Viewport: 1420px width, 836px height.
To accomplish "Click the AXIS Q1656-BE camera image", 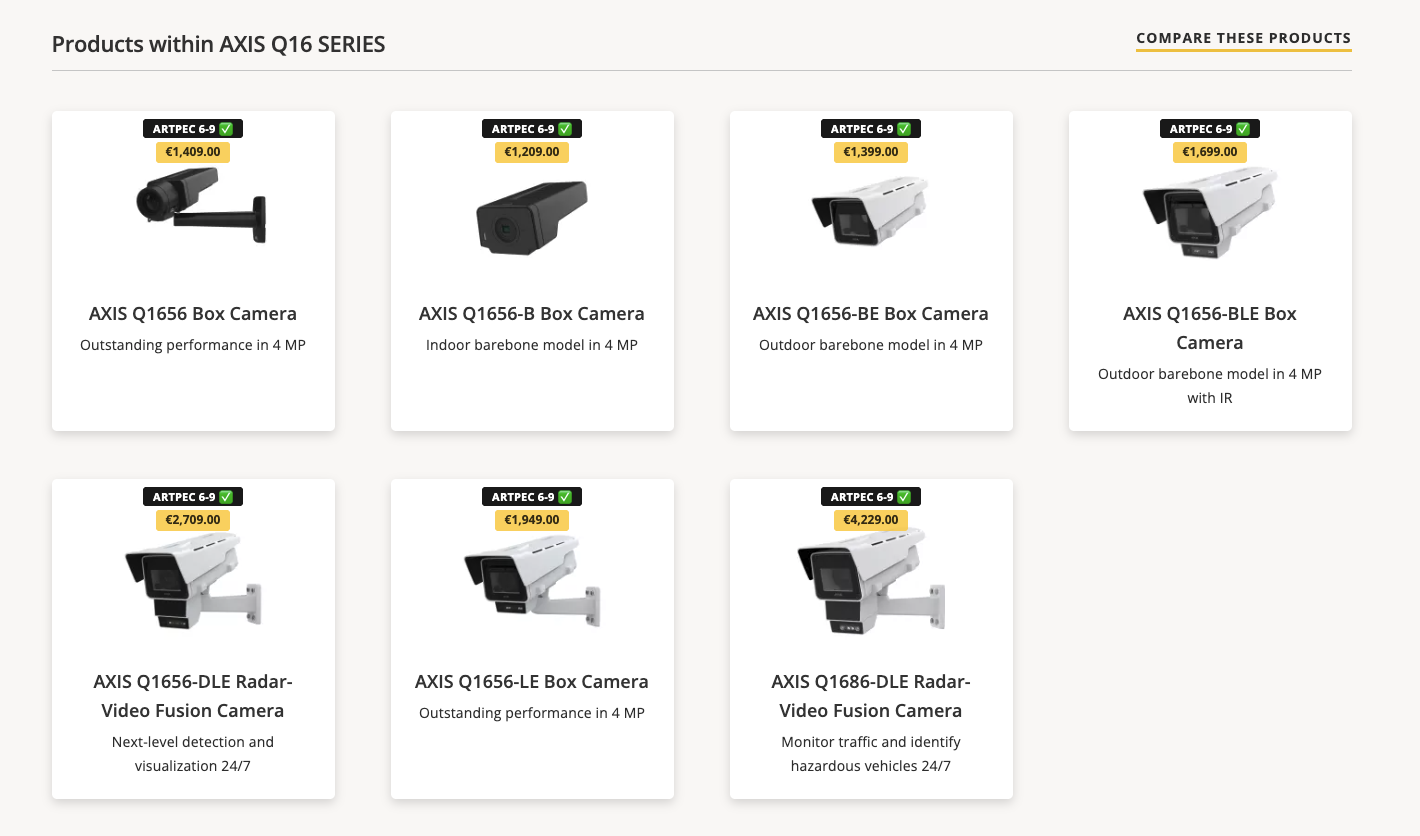I will pos(869,211).
